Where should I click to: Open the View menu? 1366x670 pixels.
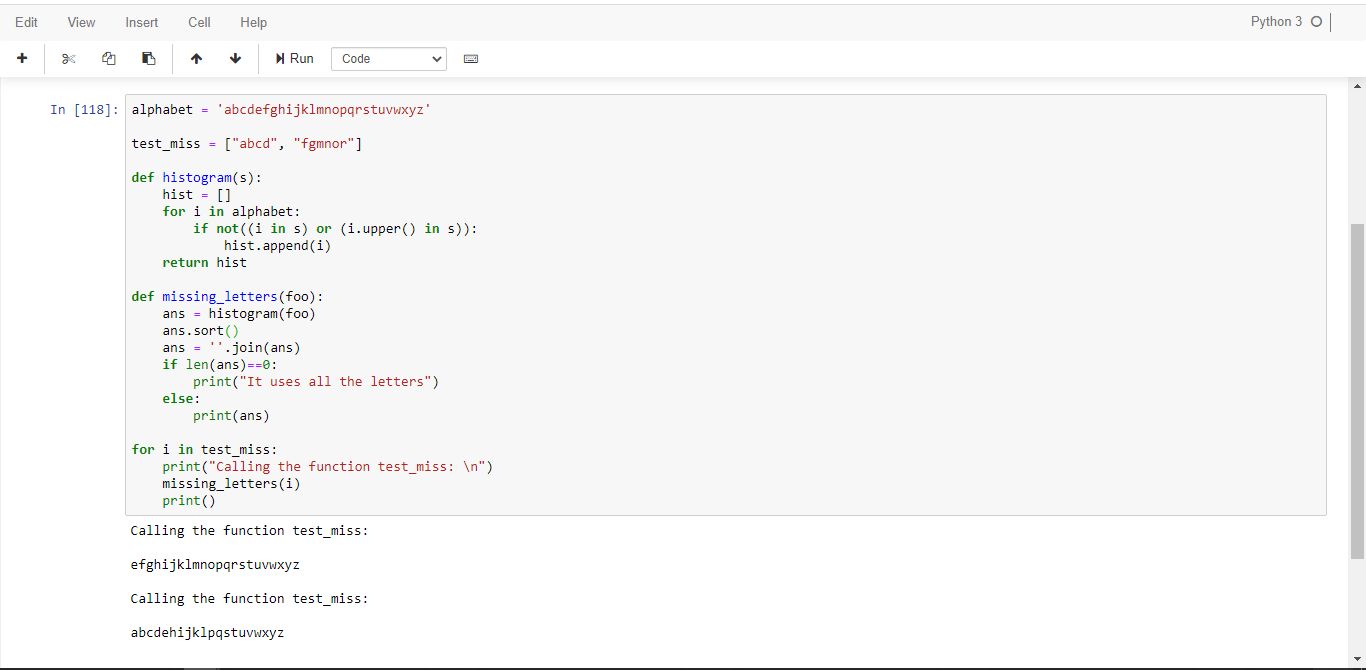[x=82, y=22]
